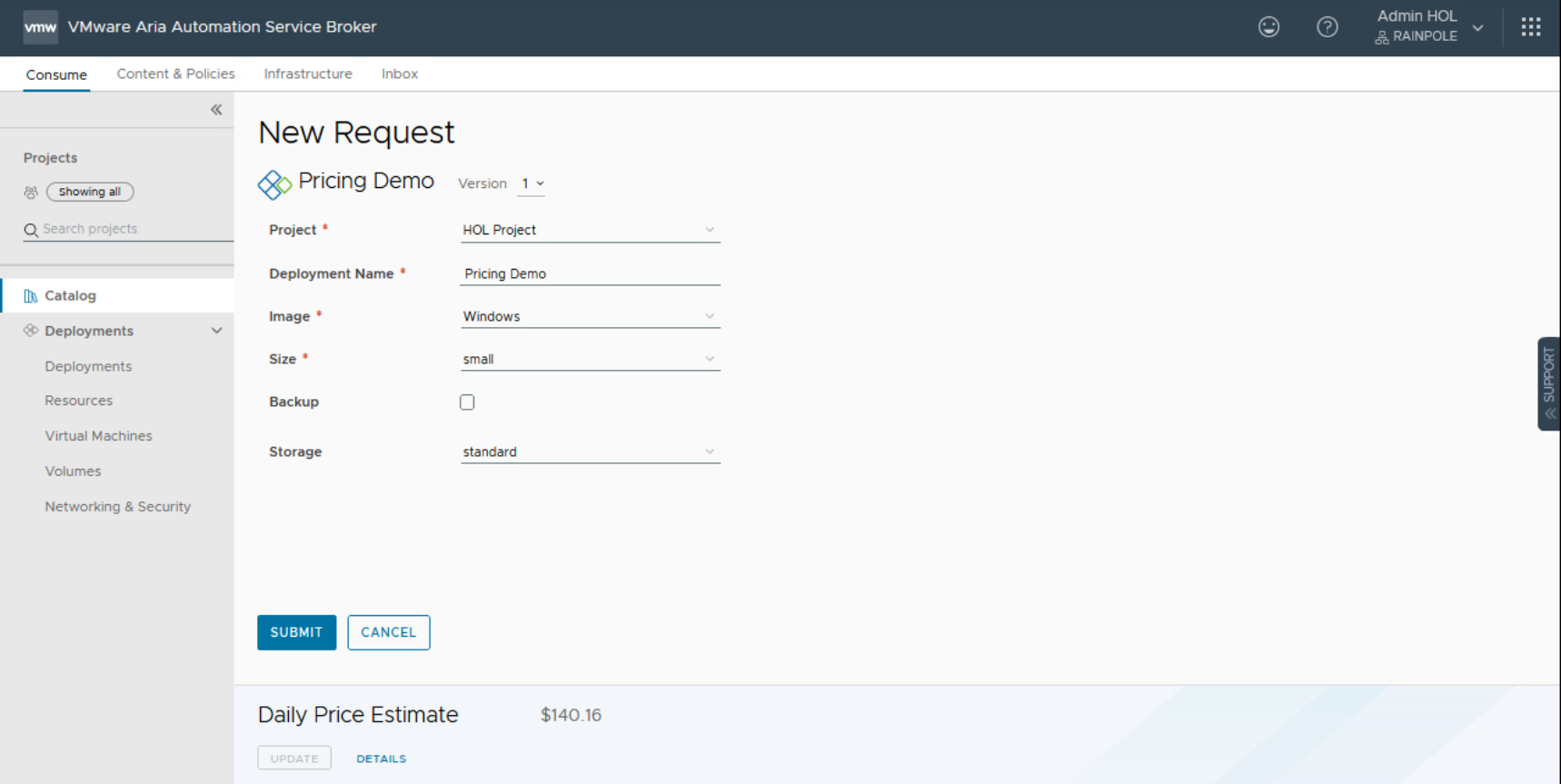Open the help question mark icon
1561x784 pixels.
[x=1327, y=27]
